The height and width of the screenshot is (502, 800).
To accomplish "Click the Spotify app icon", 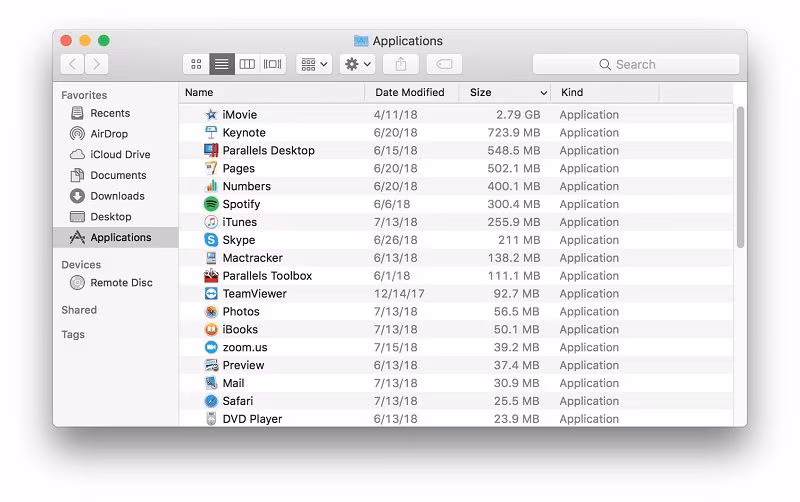I will tap(211, 204).
